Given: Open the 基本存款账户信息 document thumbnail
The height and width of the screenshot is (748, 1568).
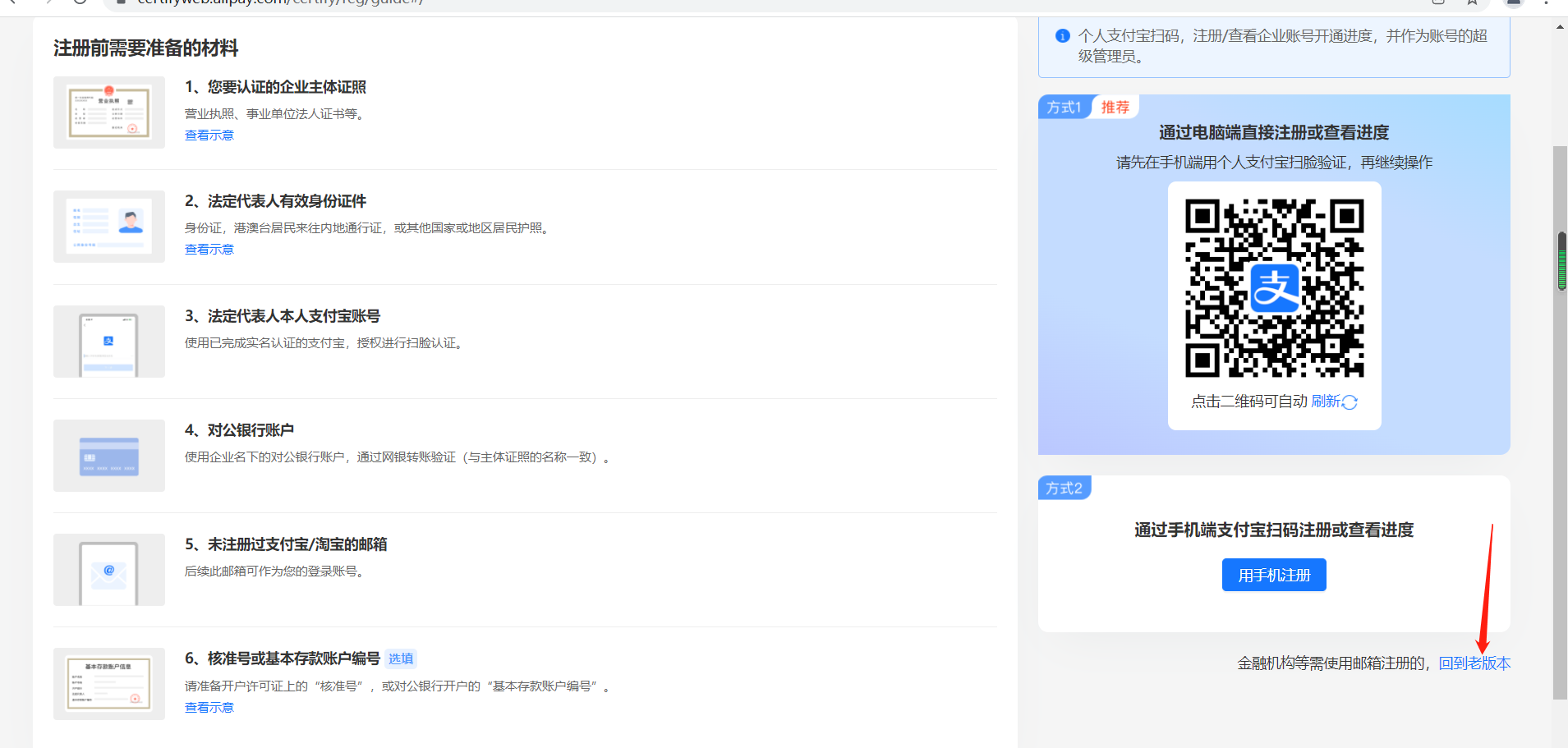Looking at the screenshot, I should [109, 684].
